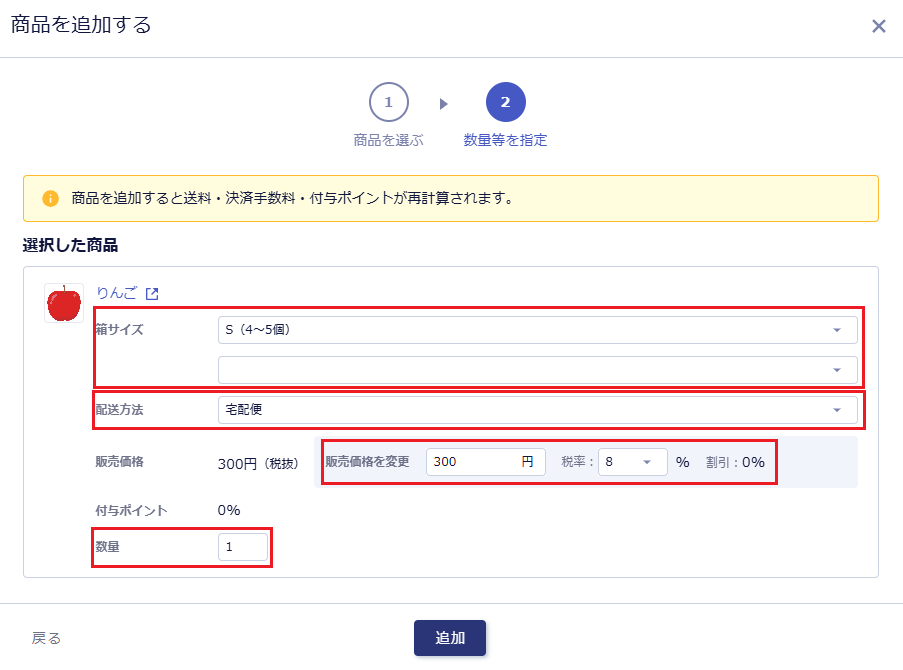The height and width of the screenshot is (670, 903).
Task: Click the 選択した商品 section heading
Action: click(70, 245)
